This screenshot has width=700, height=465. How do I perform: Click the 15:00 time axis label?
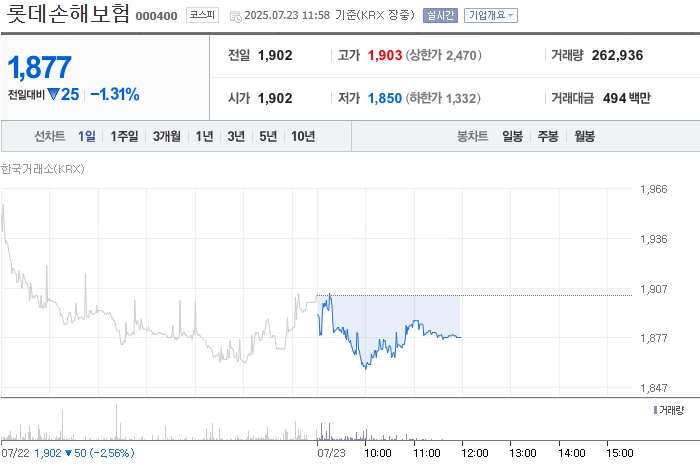pos(620,453)
